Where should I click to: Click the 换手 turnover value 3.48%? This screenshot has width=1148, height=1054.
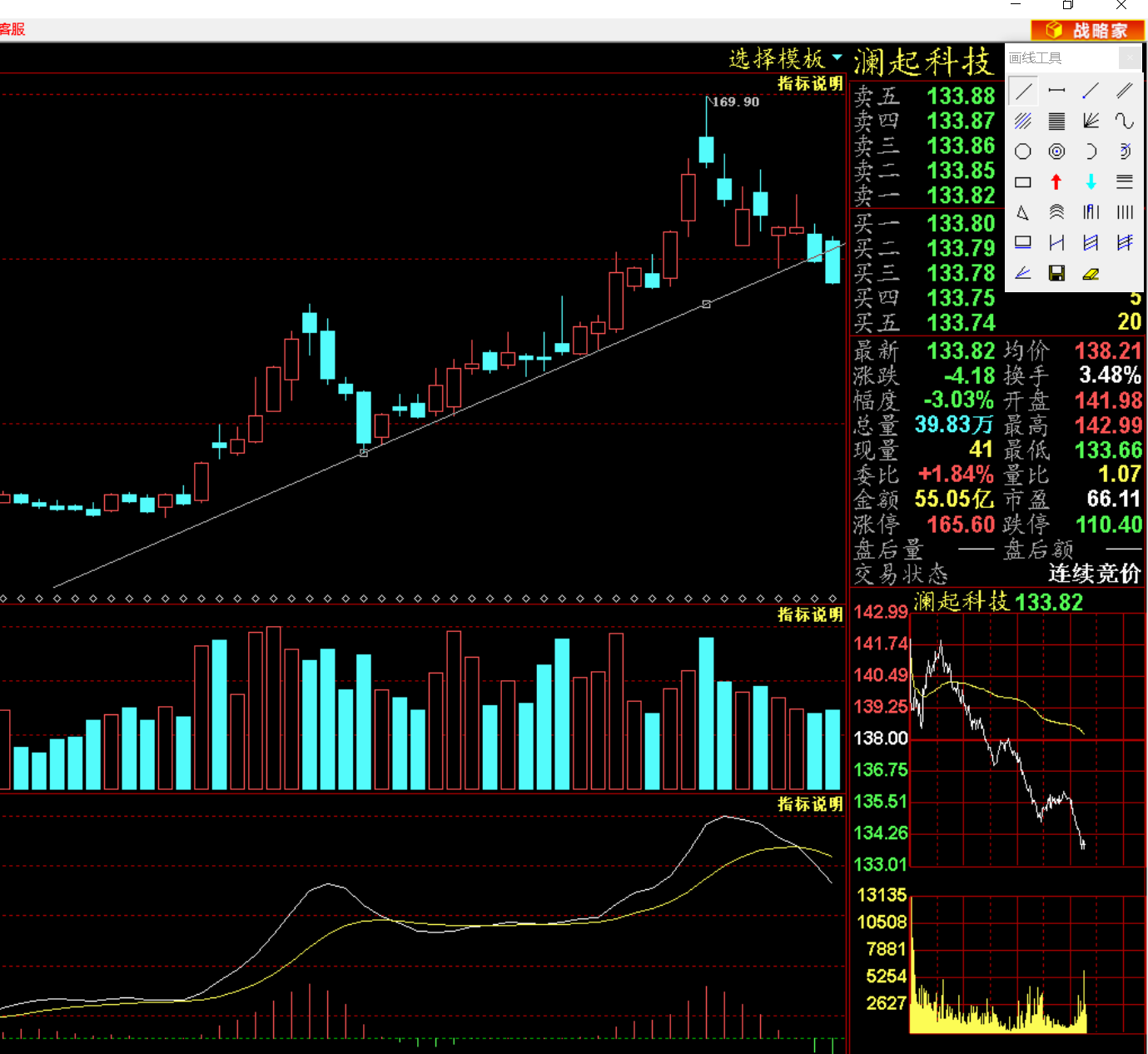[1111, 375]
